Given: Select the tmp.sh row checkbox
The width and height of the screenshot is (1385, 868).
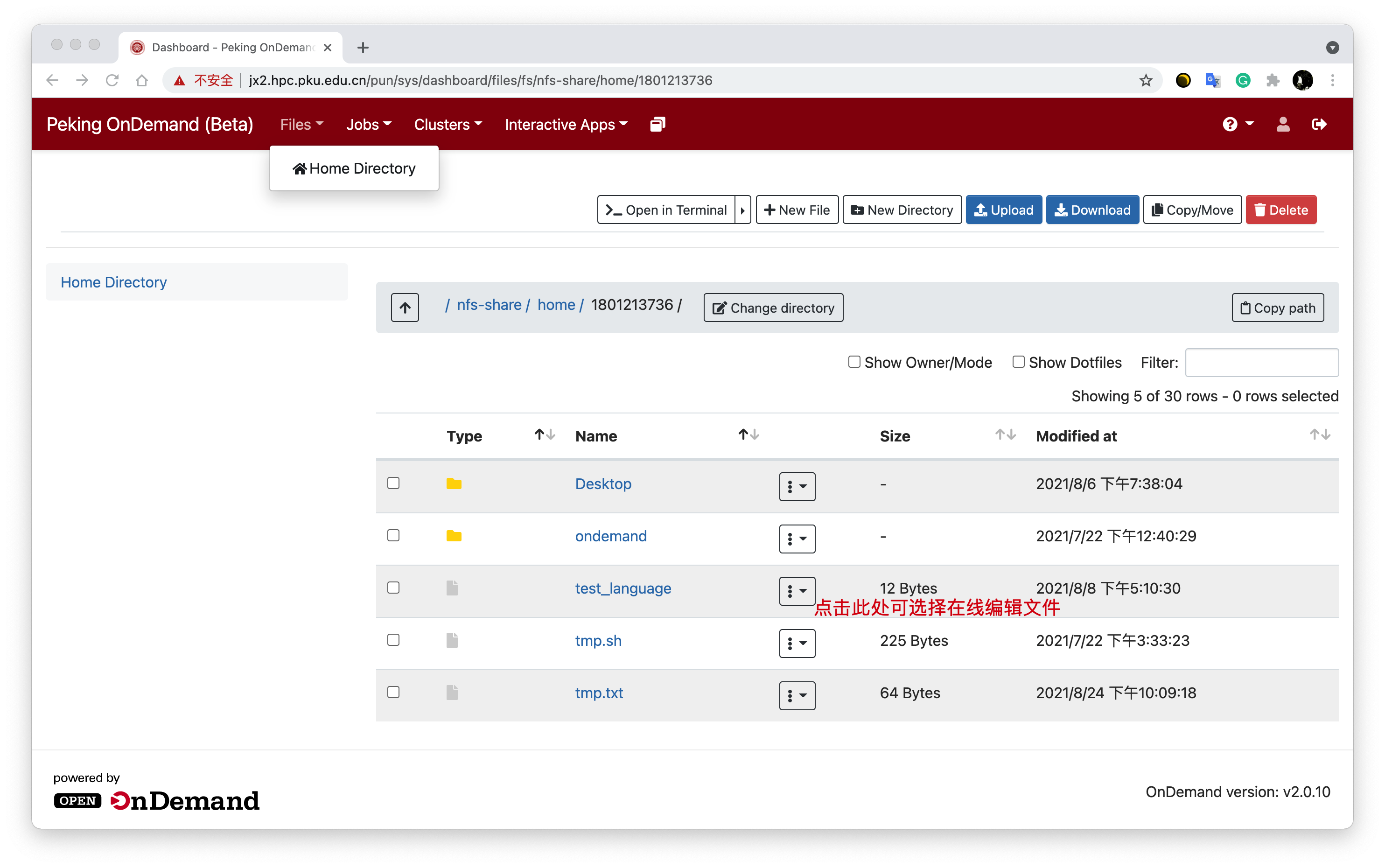Looking at the screenshot, I should [x=393, y=639].
